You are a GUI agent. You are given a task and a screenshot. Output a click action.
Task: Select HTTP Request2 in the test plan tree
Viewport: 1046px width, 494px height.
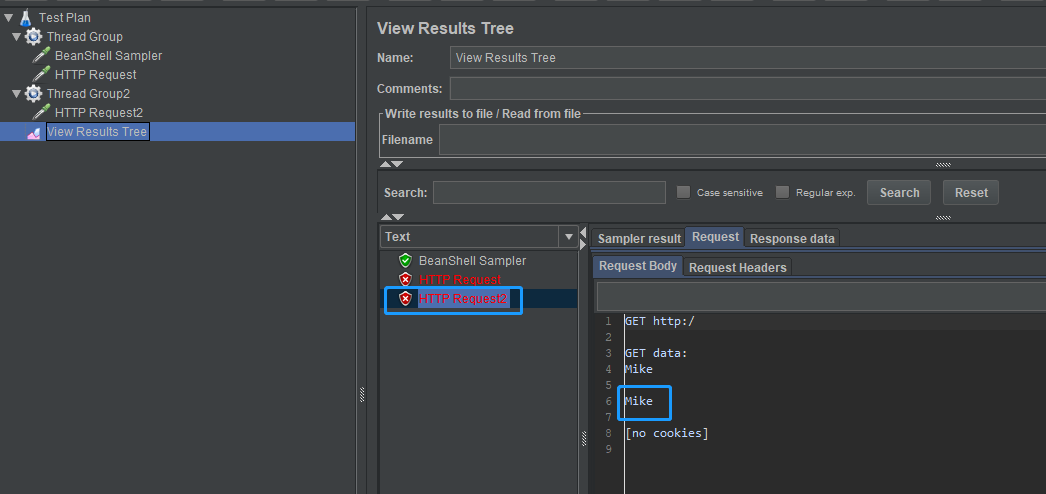(99, 113)
